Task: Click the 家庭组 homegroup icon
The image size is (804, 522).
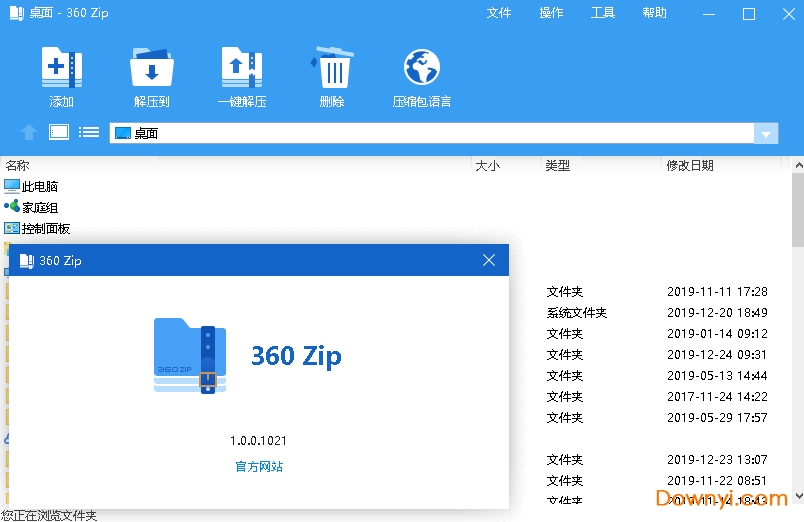Action: click(12, 207)
